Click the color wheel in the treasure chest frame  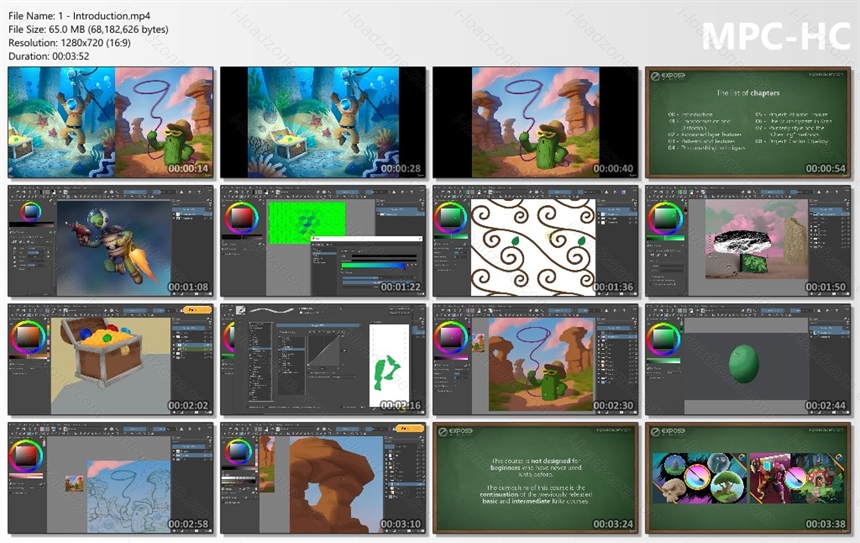point(29,337)
